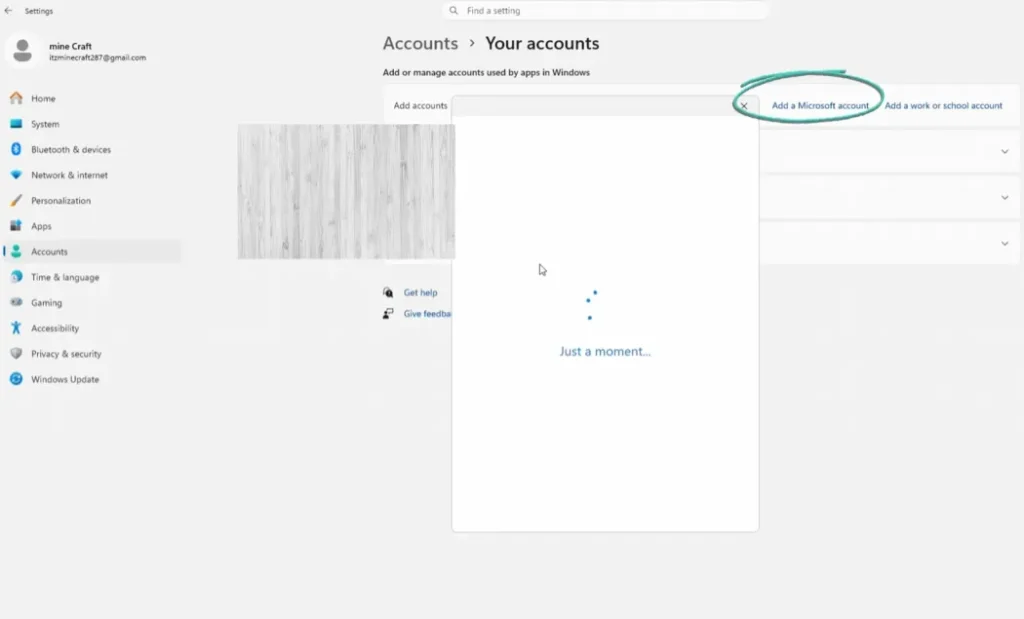Open Time & language settings
This screenshot has width=1024, height=619.
(65, 277)
